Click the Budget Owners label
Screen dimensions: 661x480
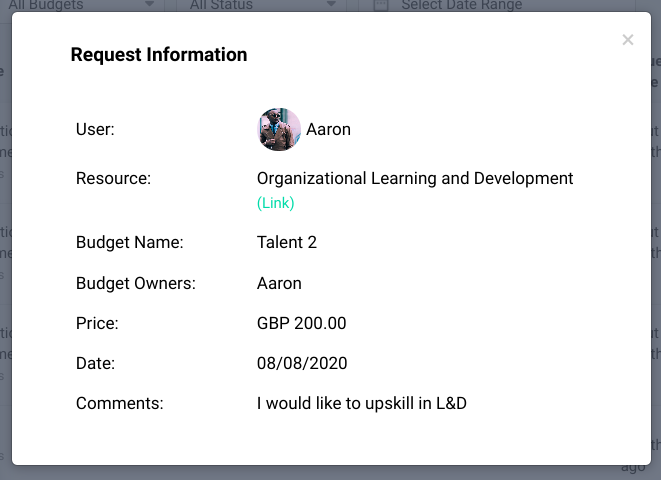pos(136,283)
